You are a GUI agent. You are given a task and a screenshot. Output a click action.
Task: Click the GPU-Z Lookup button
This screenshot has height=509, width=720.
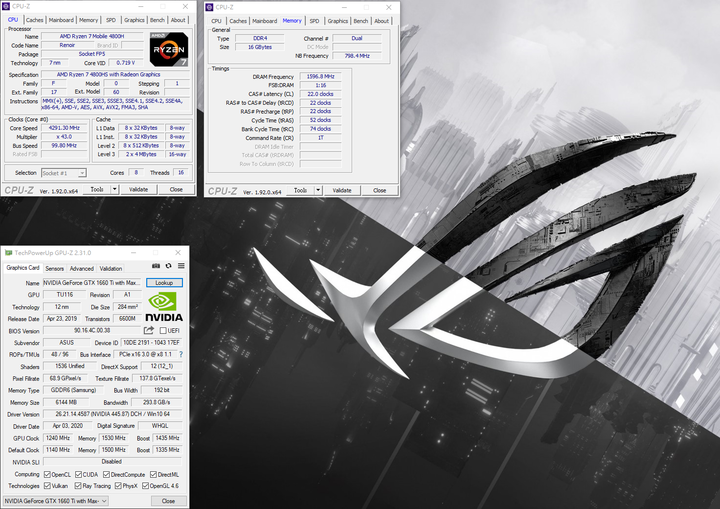[x=164, y=283]
